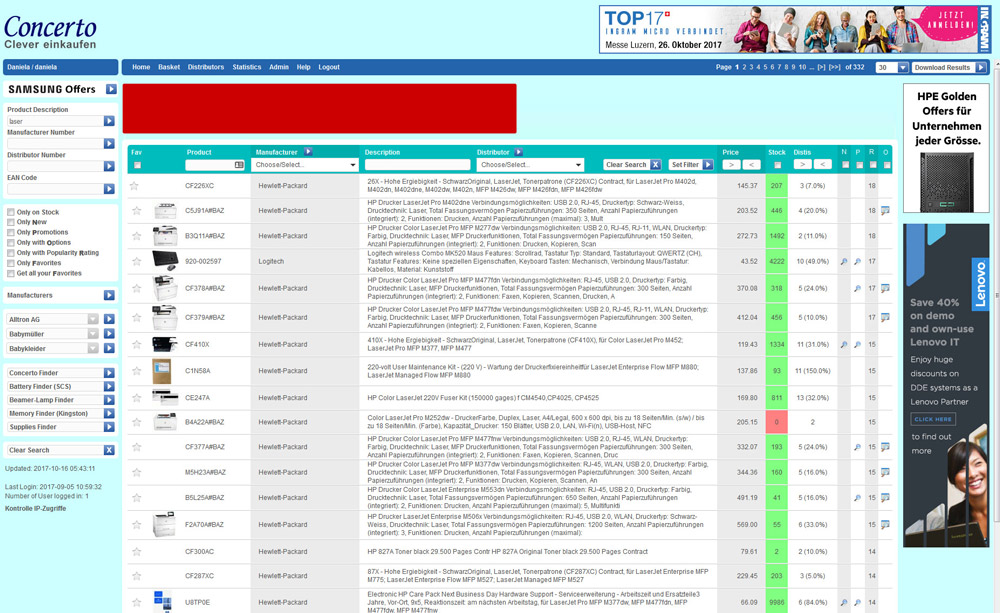Open Help menu item
1000x613 pixels.
click(x=304, y=67)
